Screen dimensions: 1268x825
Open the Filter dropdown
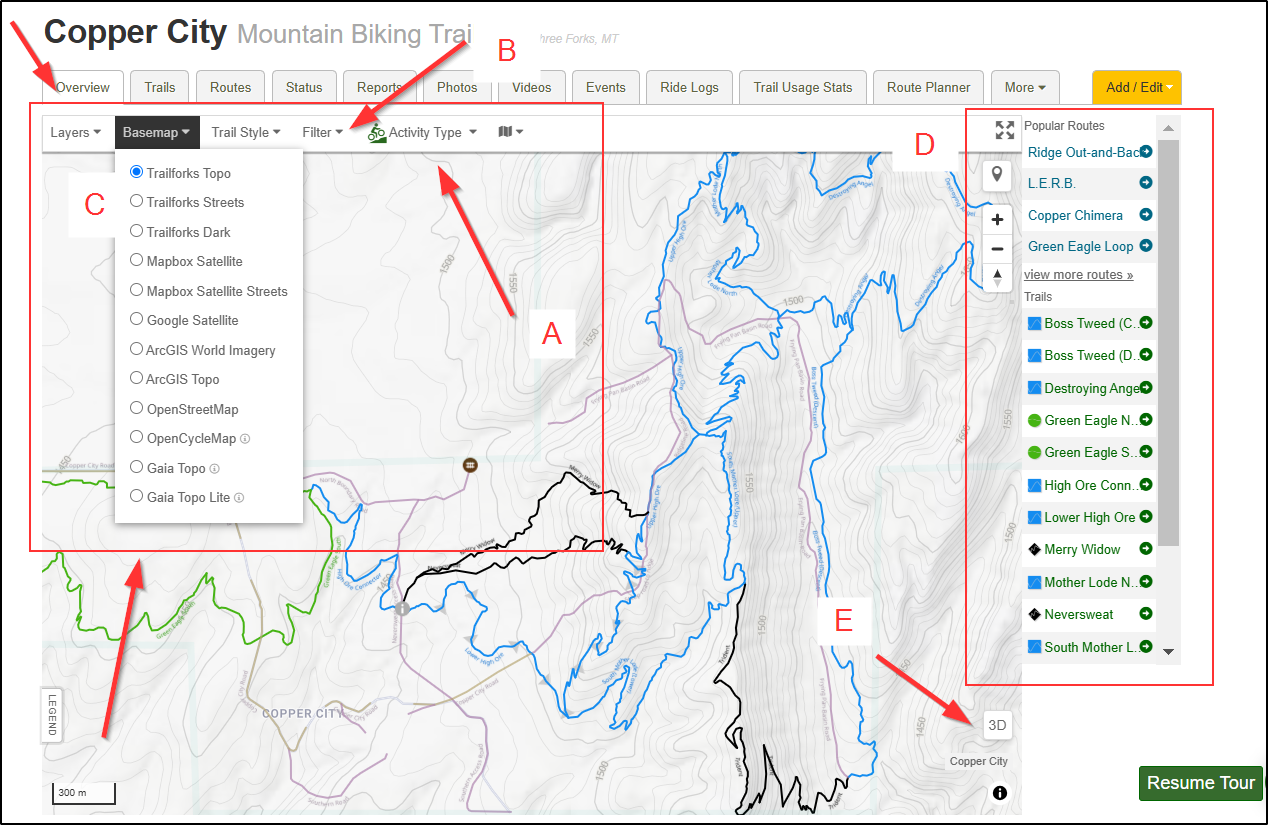pyautogui.click(x=323, y=132)
